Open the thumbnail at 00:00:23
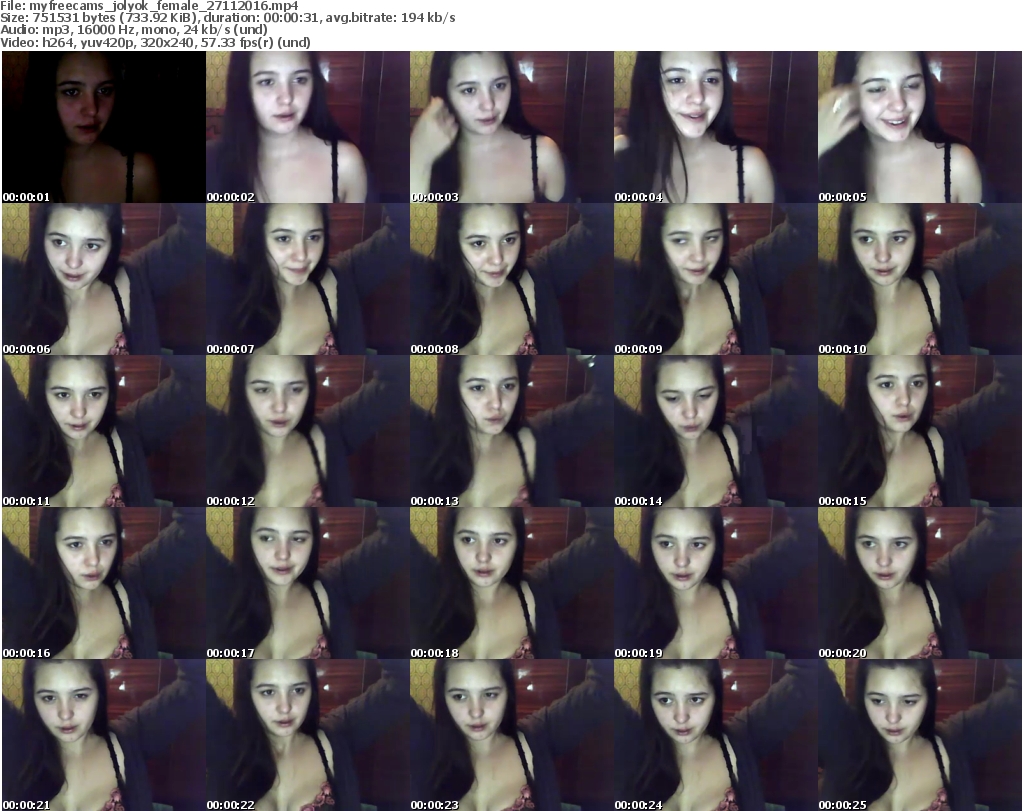Screen dimensions: 1024x811 pos(512,735)
